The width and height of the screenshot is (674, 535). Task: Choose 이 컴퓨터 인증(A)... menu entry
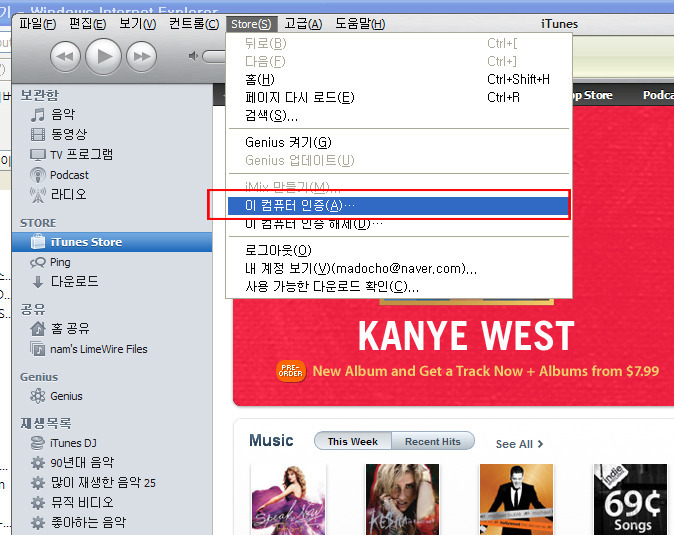pos(398,206)
